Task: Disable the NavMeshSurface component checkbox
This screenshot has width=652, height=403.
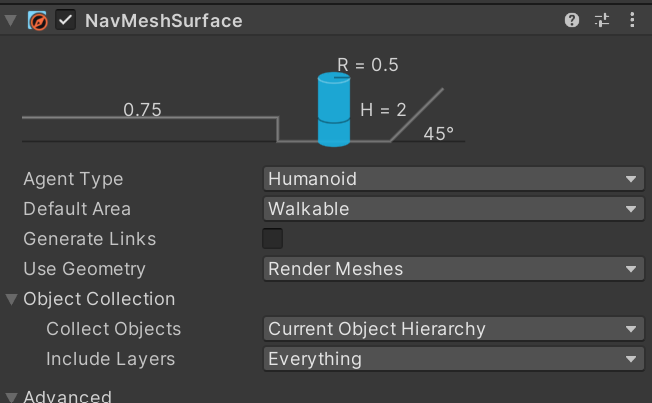Action: (65, 20)
